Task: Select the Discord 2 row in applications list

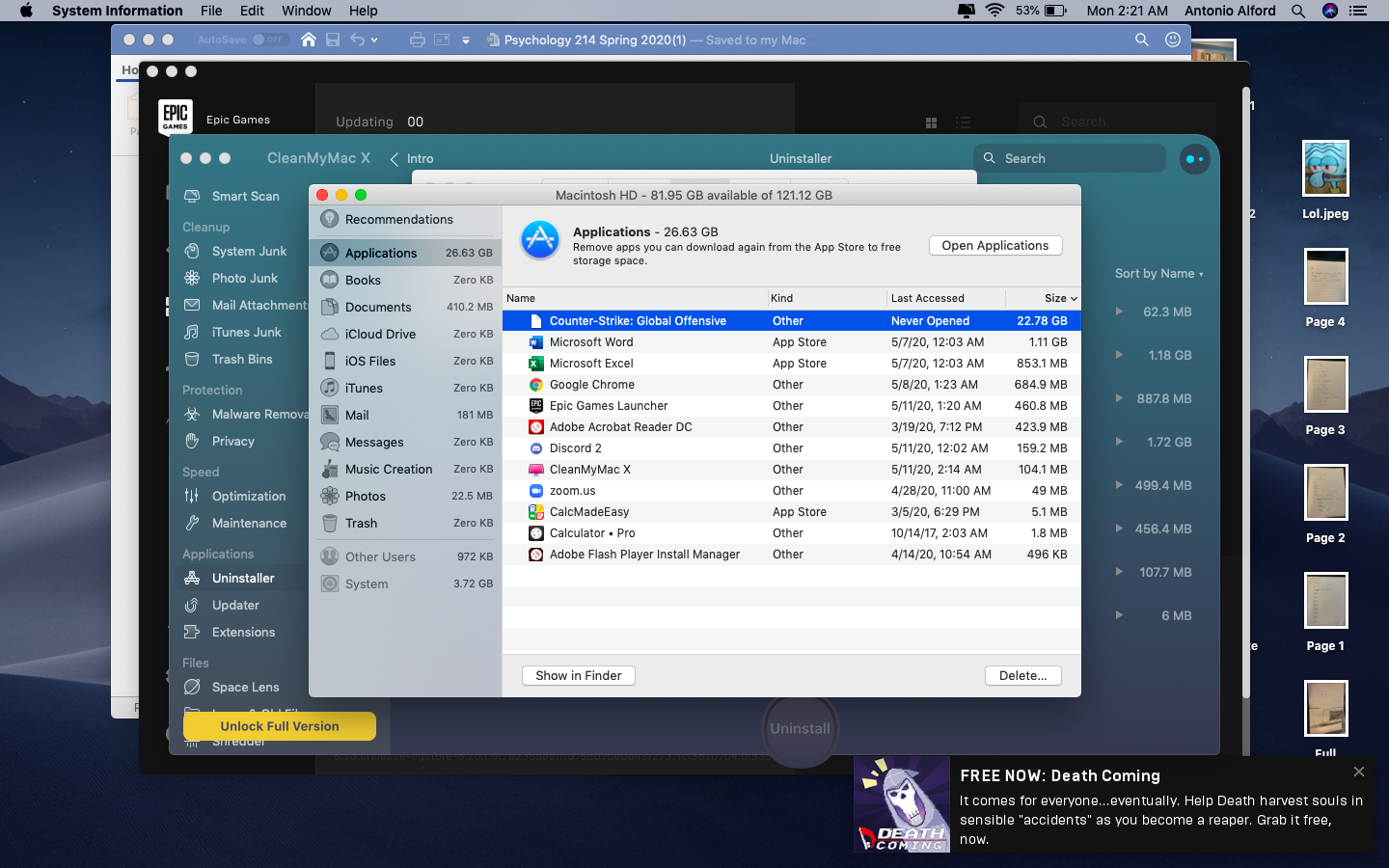Action: [x=791, y=448]
